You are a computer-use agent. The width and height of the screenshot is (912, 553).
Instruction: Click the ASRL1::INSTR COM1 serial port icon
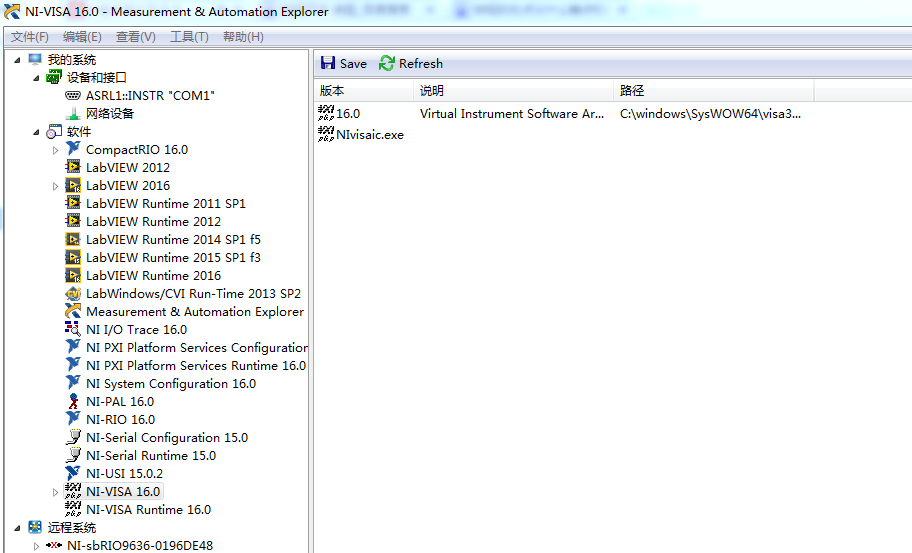73,95
